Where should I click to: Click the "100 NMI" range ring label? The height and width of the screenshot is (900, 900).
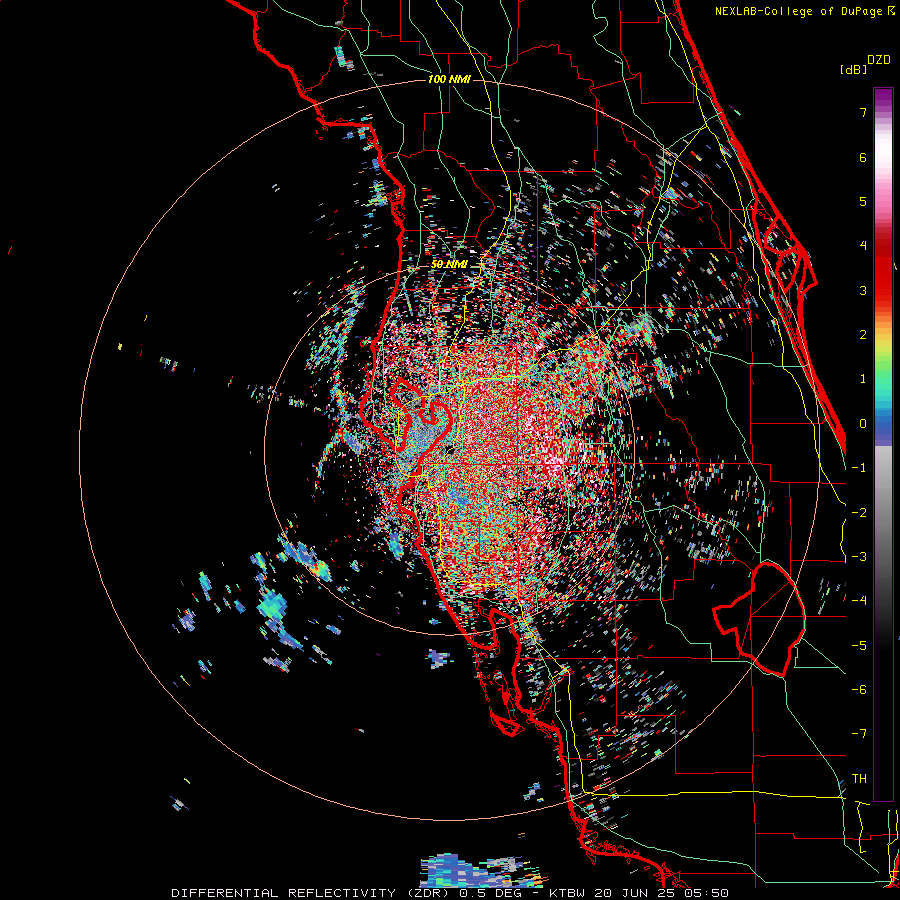449,79
